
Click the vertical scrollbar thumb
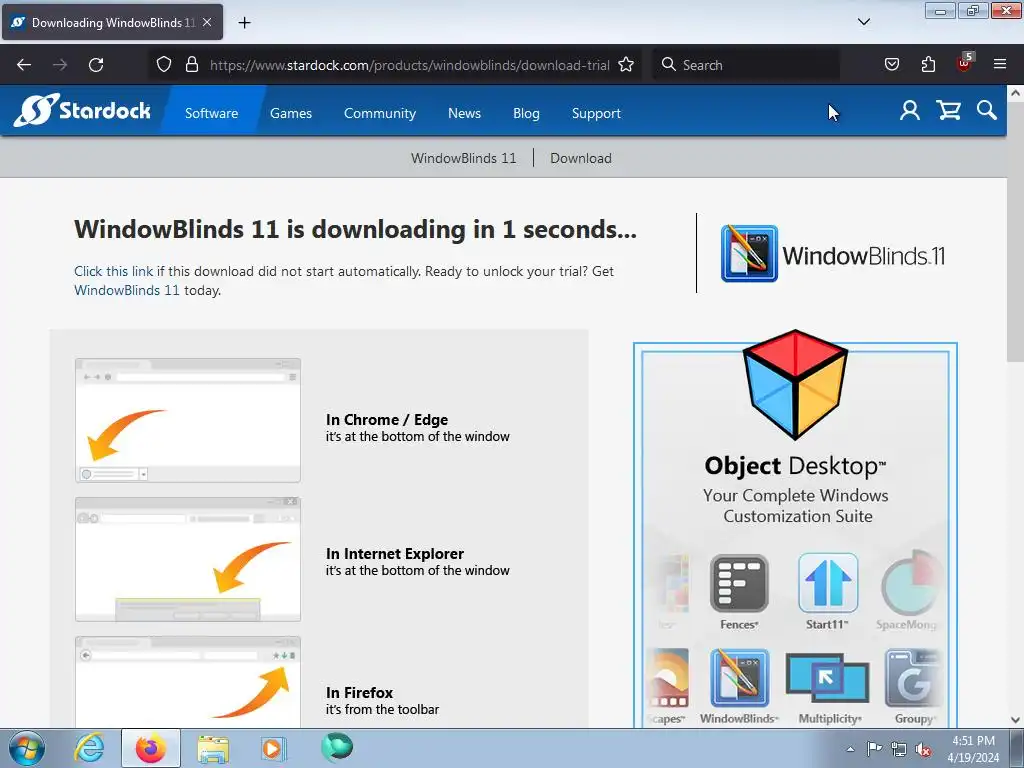pos(1016,231)
